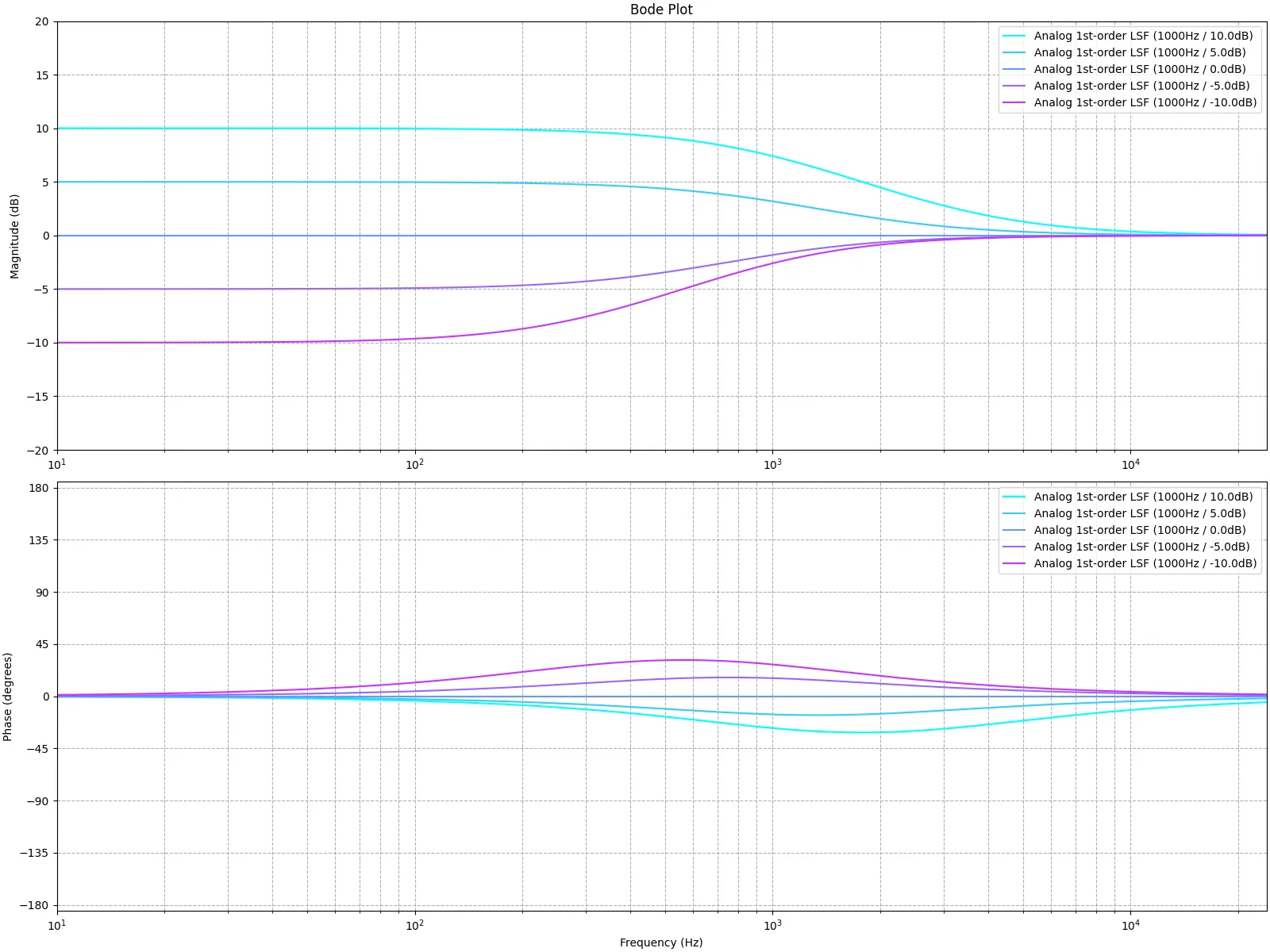Click the magenta -10.0dB line swatch in magnitude legend

[x=1014, y=102]
